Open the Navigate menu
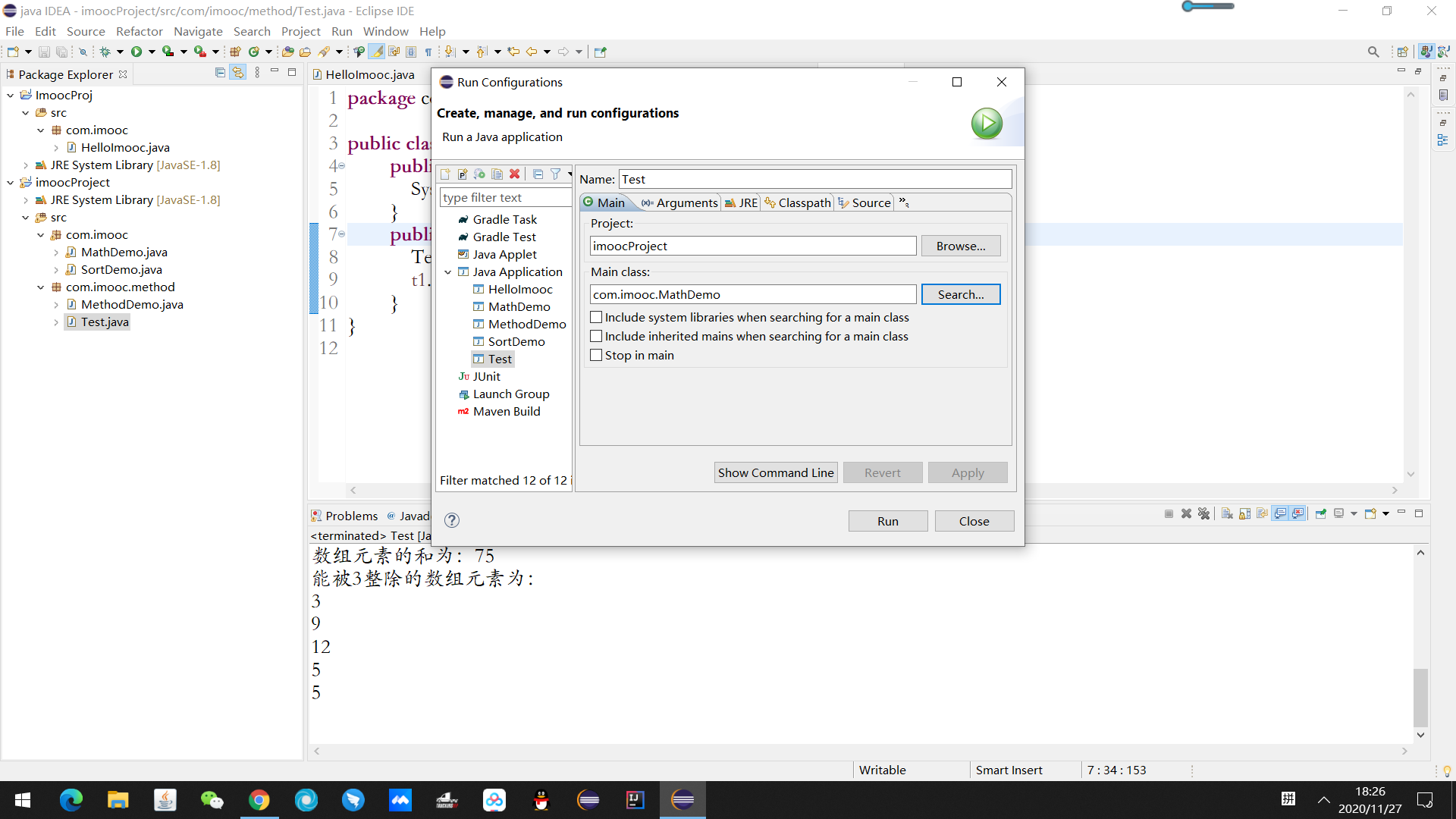 point(198,31)
